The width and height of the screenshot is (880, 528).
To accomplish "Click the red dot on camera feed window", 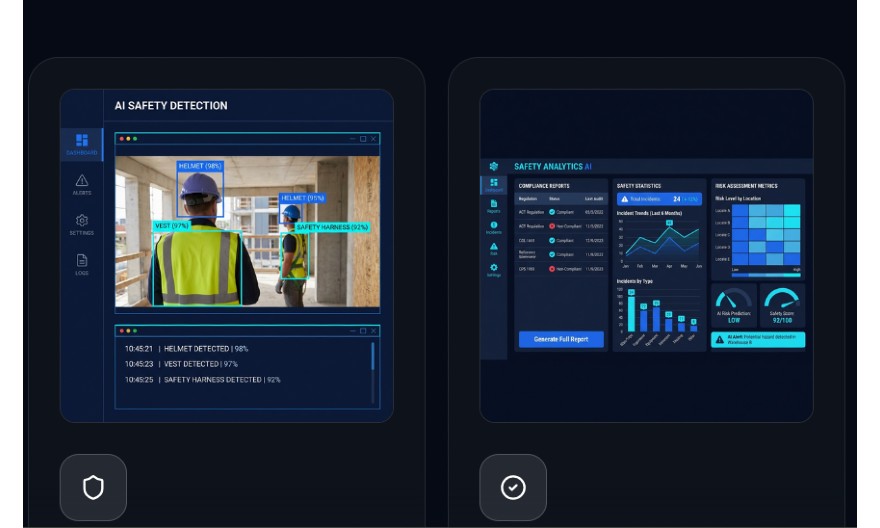I will [122, 139].
